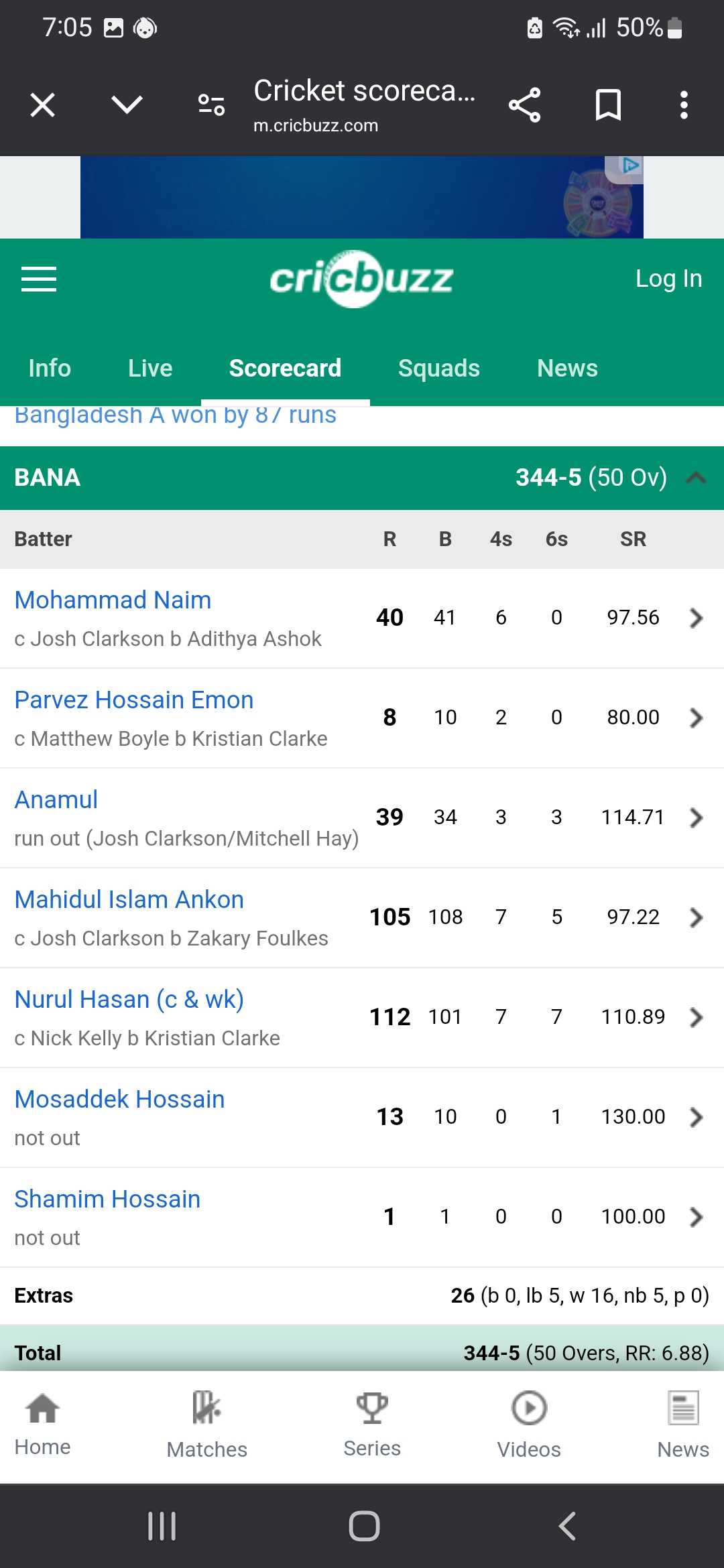This screenshot has height=1568, width=724.
Task: Open the Info tab
Action: click(50, 369)
